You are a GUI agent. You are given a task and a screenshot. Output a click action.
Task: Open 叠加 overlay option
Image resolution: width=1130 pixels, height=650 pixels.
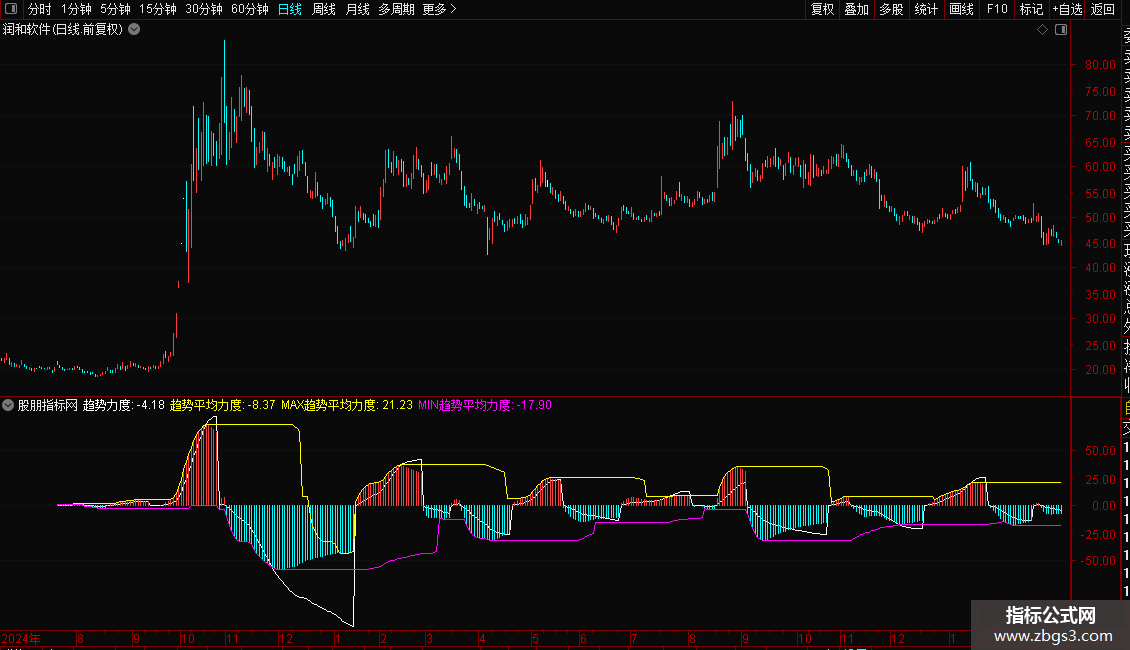856,9
